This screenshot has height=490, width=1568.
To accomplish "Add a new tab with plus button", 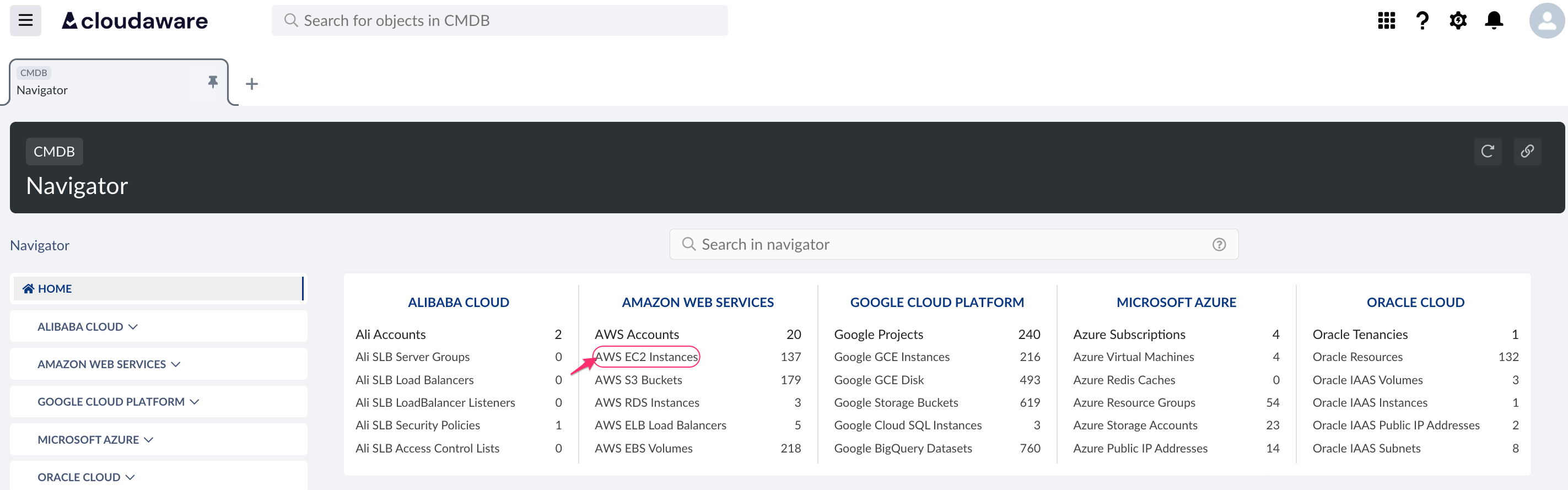I will 251,84.
